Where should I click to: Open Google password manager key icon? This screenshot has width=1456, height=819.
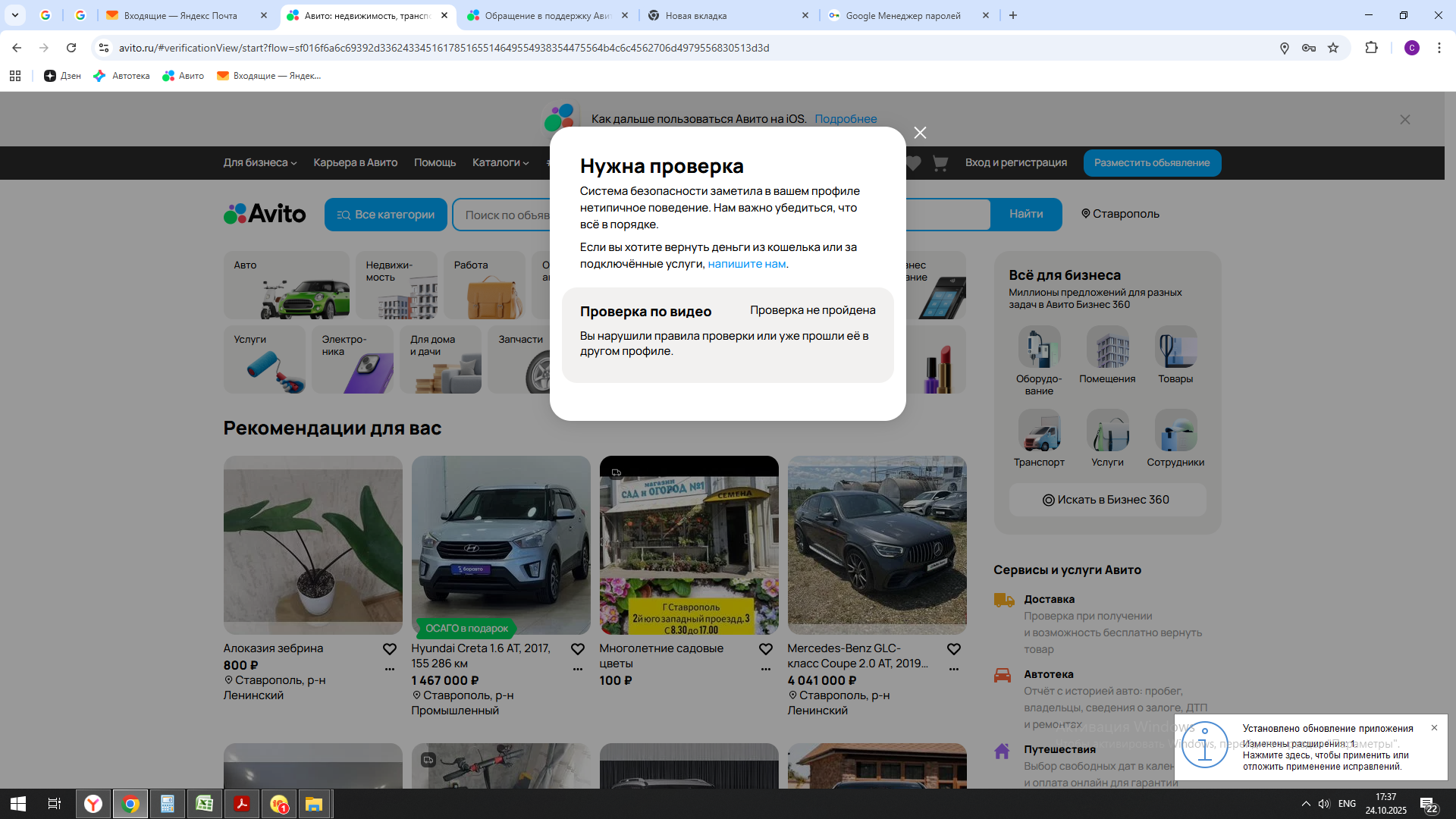point(1308,48)
